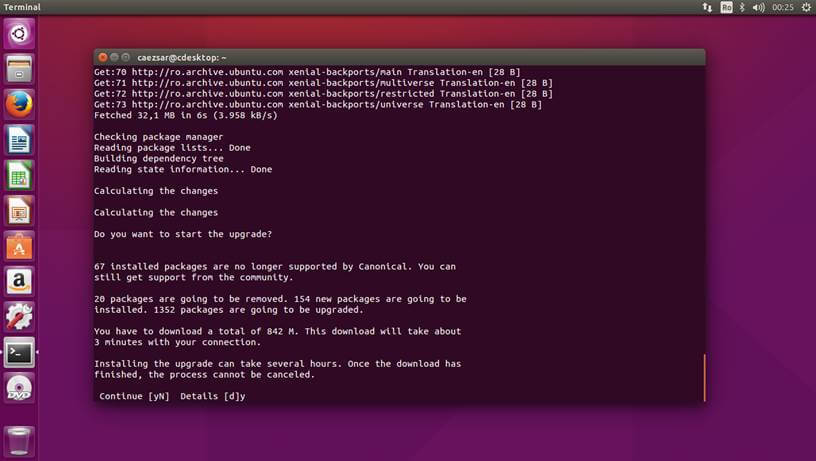This screenshot has width=816, height=461.
Task: Open the Files manager from launcher
Action: coord(19,69)
